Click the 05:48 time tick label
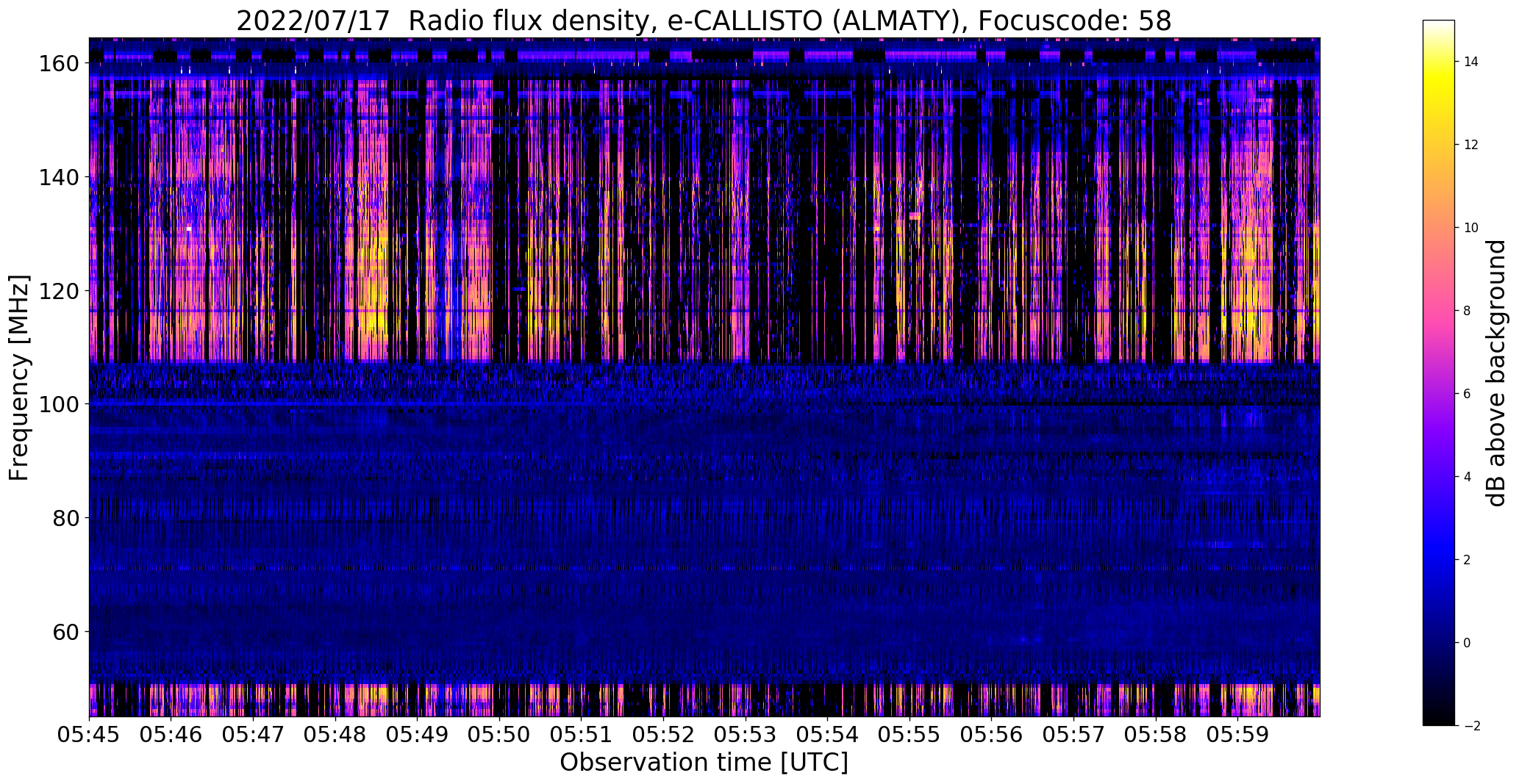 coord(336,734)
